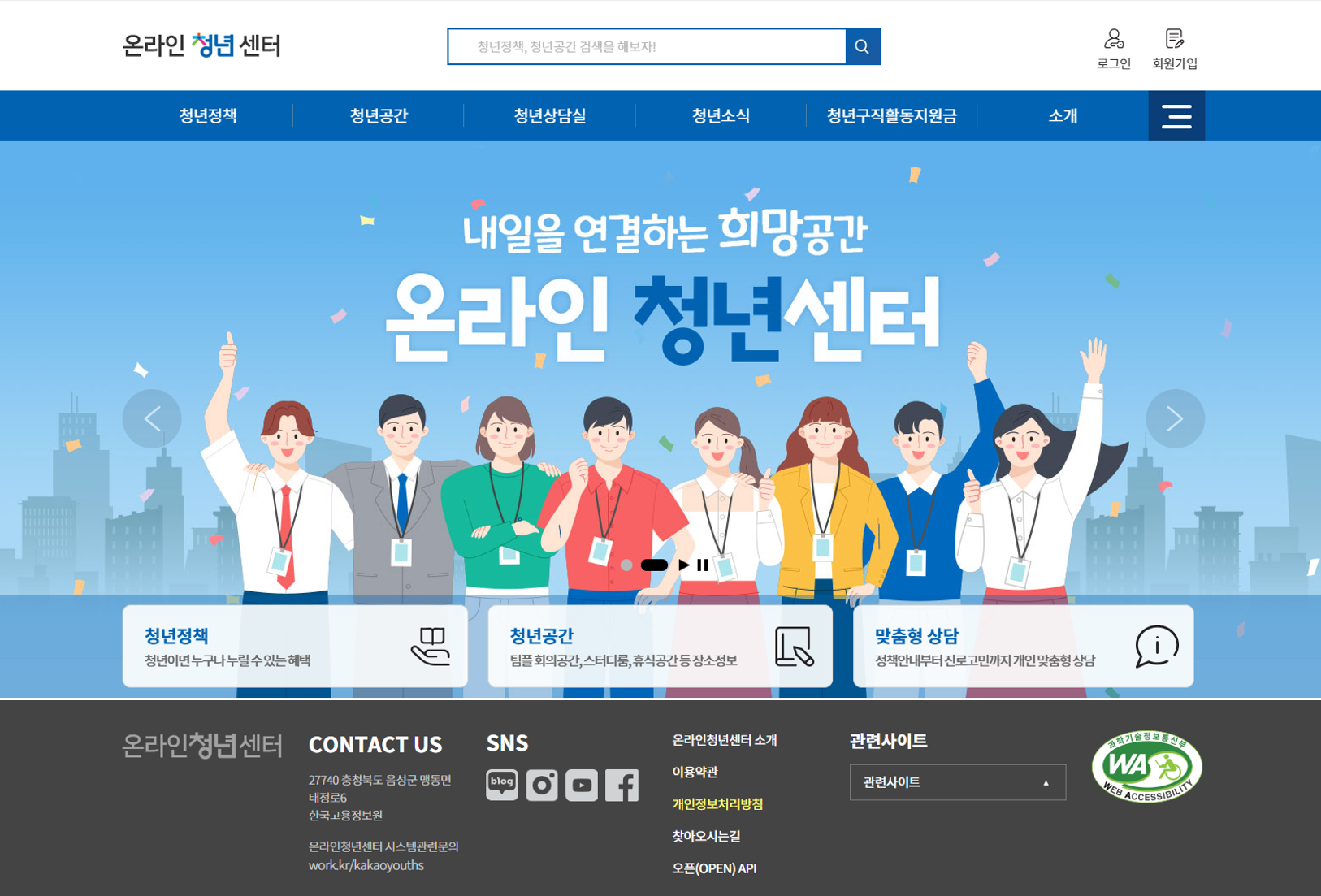Image resolution: width=1321 pixels, height=896 pixels.
Task: Pause the banner slideshow
Action: tap(703, 565)
